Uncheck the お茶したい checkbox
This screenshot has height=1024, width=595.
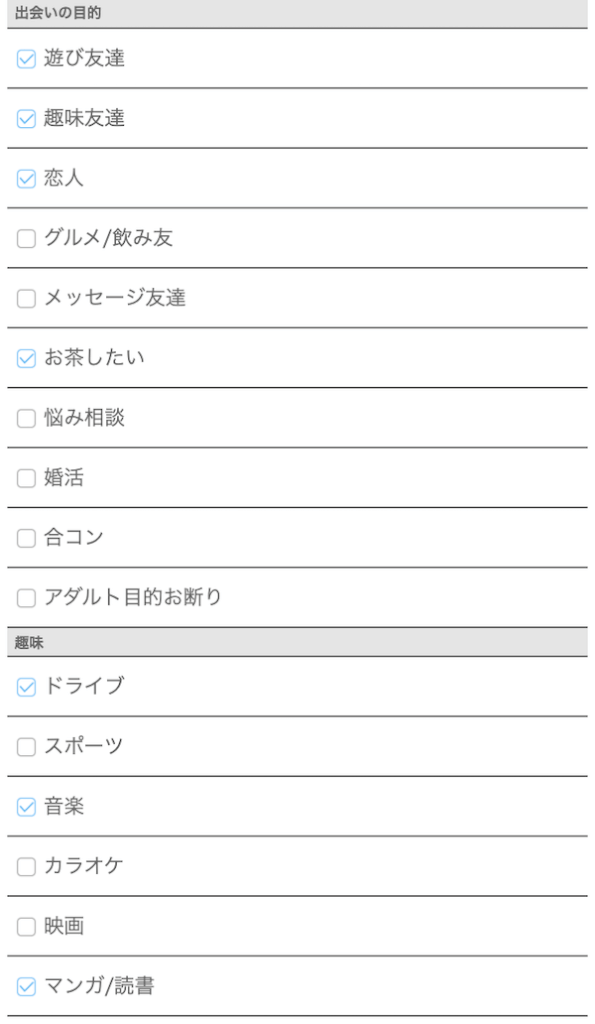click(25, 358)
